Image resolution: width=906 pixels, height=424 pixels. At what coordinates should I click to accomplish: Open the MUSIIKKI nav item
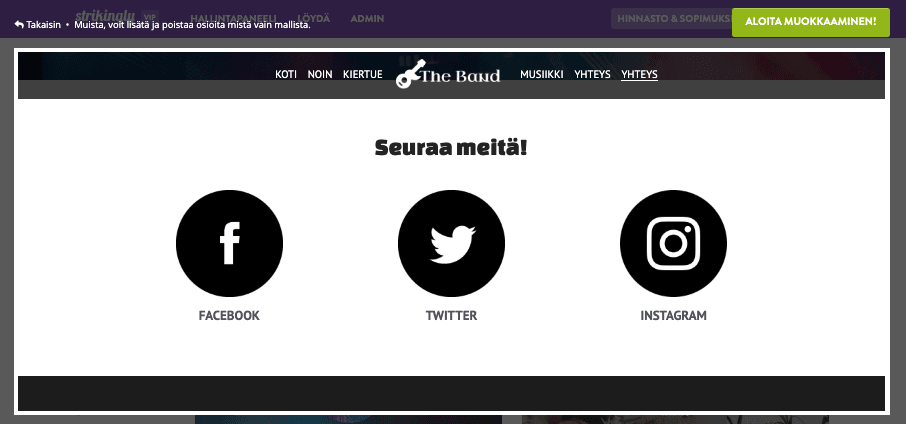coord(541,75)
